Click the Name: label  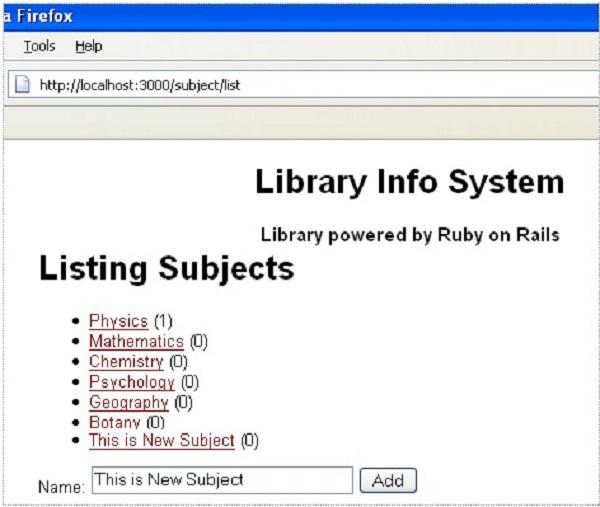tap(61, 487)
